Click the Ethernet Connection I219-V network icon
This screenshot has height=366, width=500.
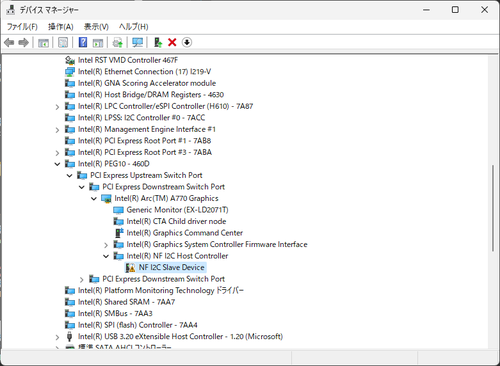coord(70,72)
